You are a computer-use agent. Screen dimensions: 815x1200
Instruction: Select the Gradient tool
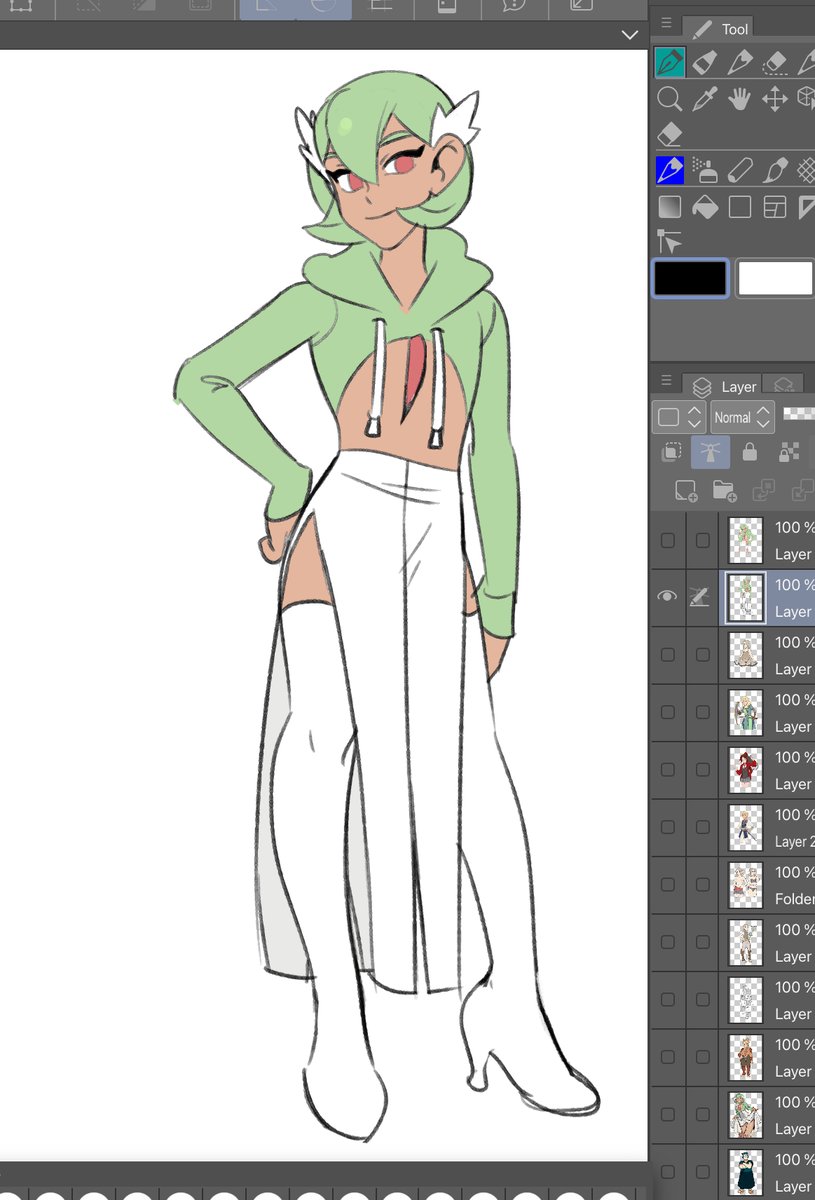669,206
